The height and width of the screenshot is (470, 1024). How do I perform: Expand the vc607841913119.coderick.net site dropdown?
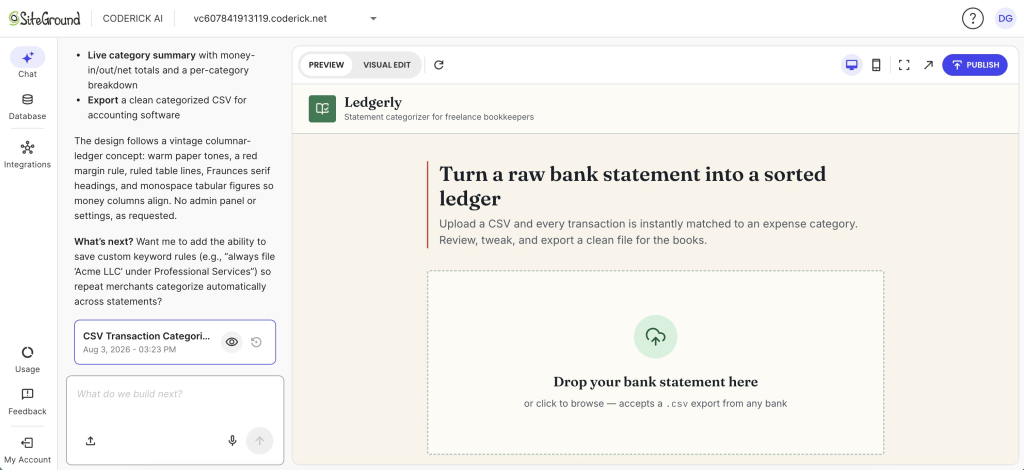[x=285, y=18]
